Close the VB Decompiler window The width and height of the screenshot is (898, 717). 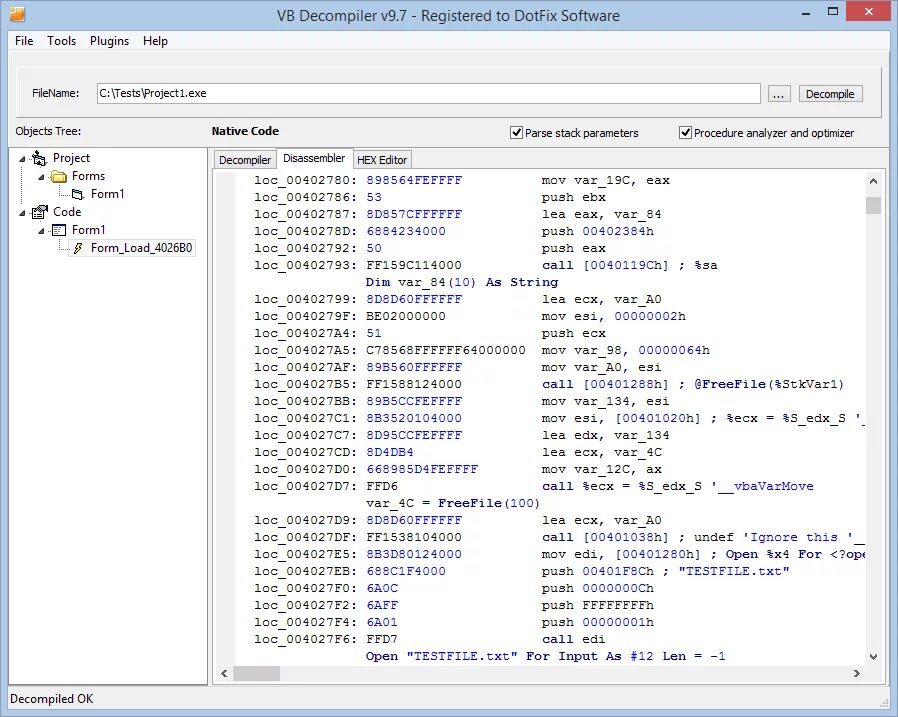pyautogui.click(x=868, y=11)
